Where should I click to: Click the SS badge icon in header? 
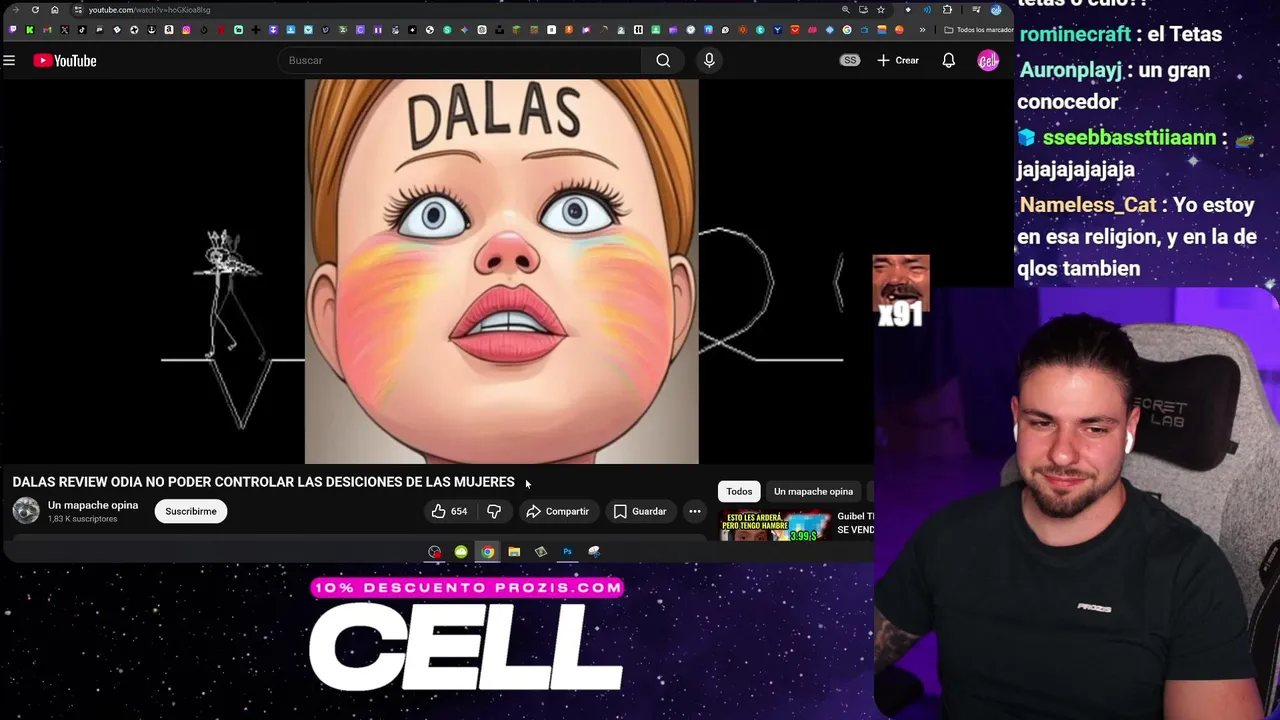pyautogui.click(x=850, y=61)
